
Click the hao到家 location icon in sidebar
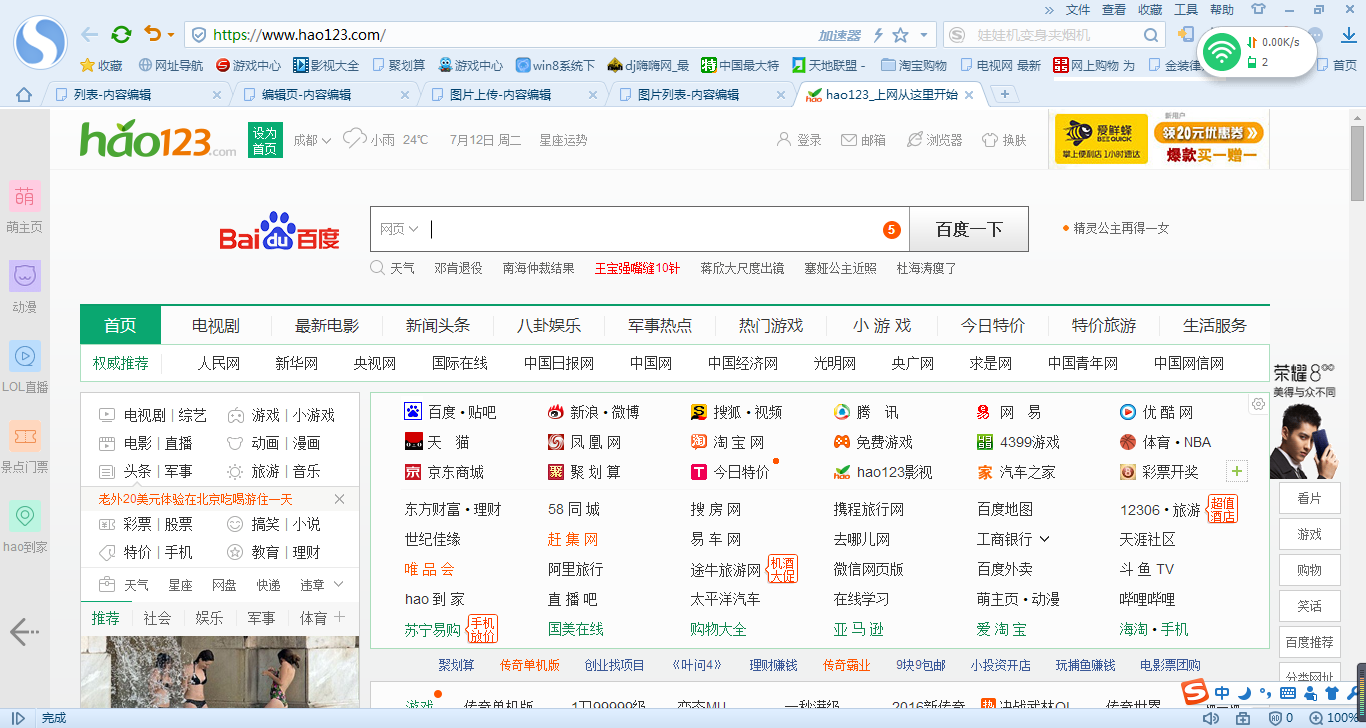click(25, 516)
